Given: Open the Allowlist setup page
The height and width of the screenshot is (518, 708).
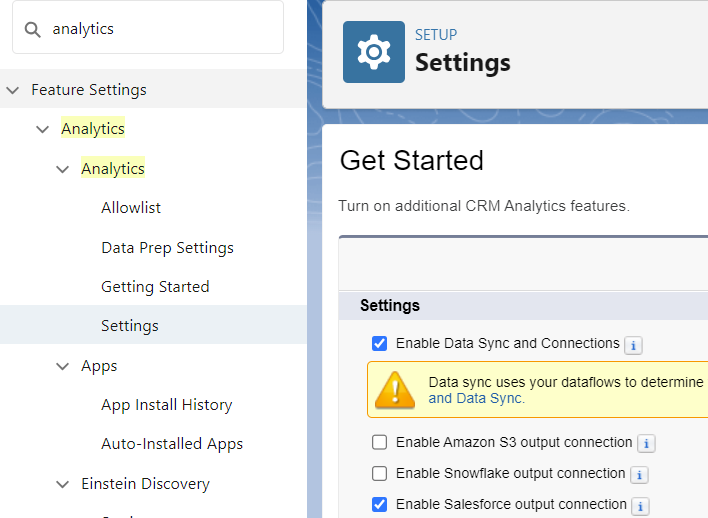Looking at the screenshot, I should (131, 208).
